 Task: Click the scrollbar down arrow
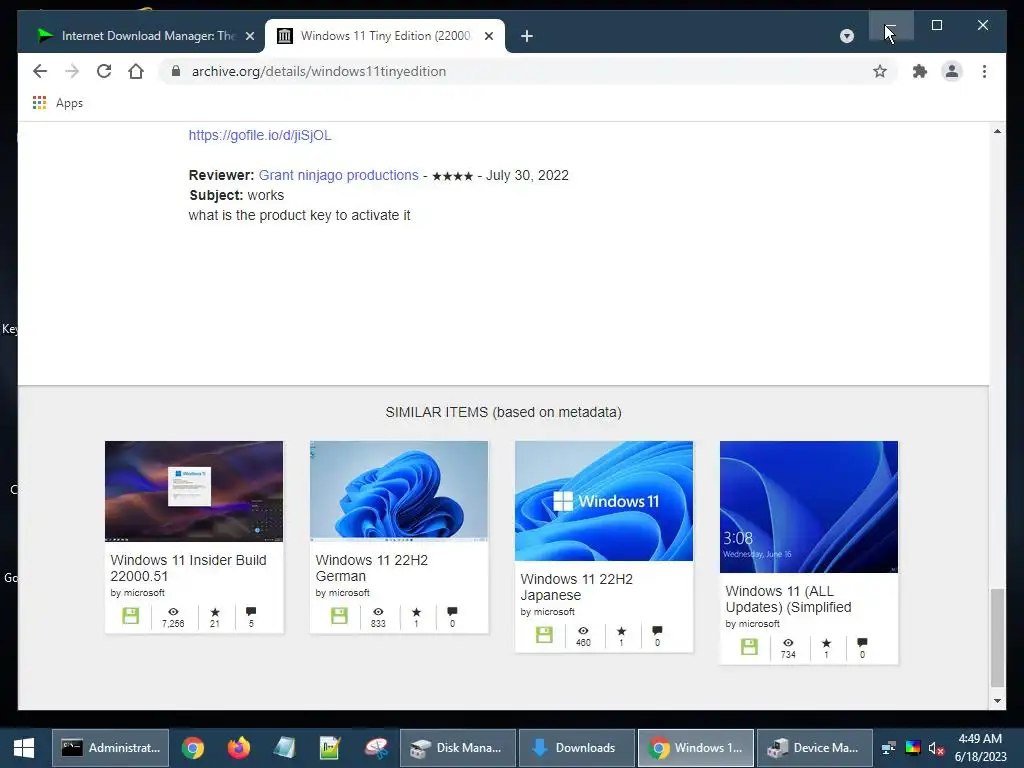(x=997, y=701)
